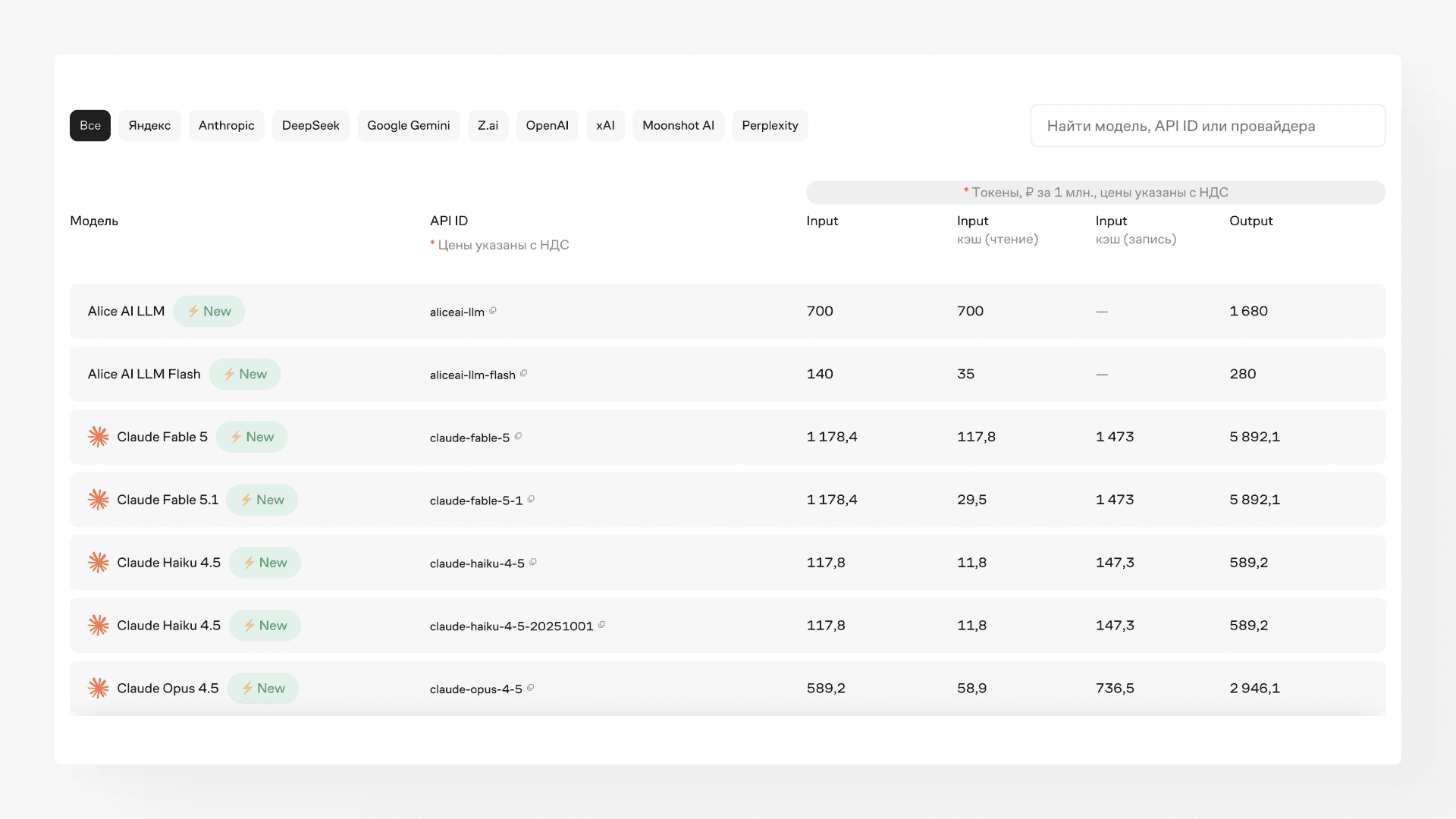Click the Output price '1 680'
The image size is (1456, 819).
point(1249,311)
